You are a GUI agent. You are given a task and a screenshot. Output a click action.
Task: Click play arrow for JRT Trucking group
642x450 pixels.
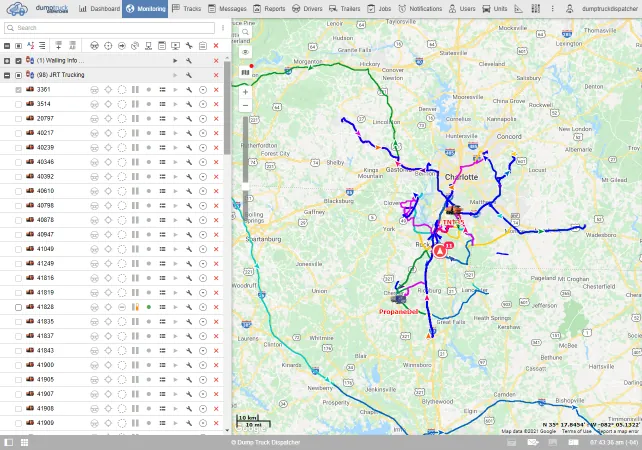[x=176, y=75]
